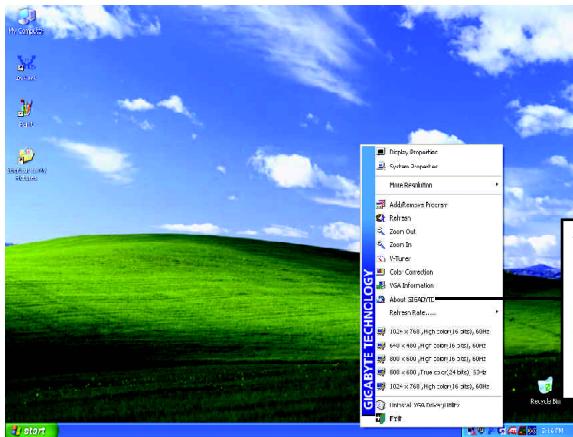Select 1024 x 768 mode just above the Uninstall entry
The height and width of the screenshot is (437, 573).
click(439, 386)
